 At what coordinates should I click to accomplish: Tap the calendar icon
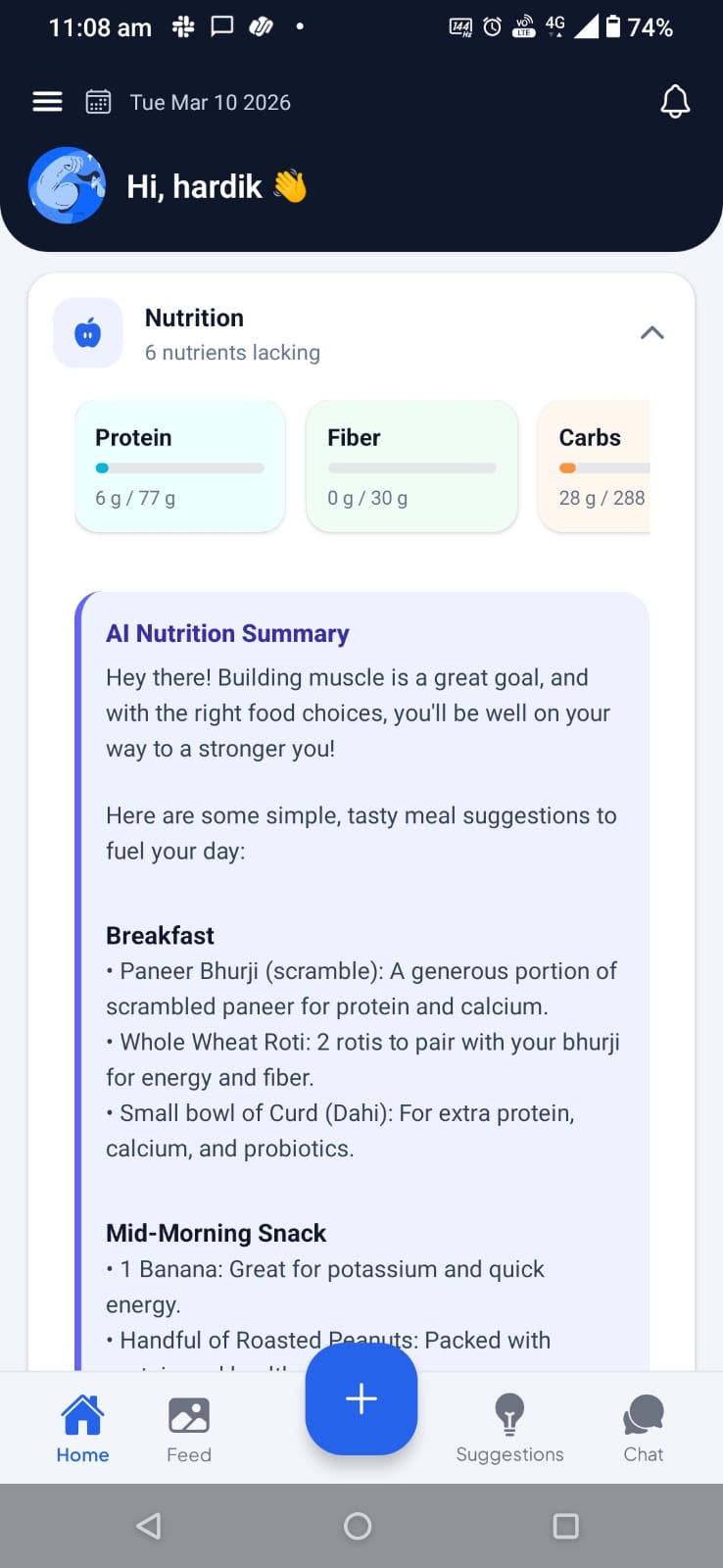[x=98, y=102]
